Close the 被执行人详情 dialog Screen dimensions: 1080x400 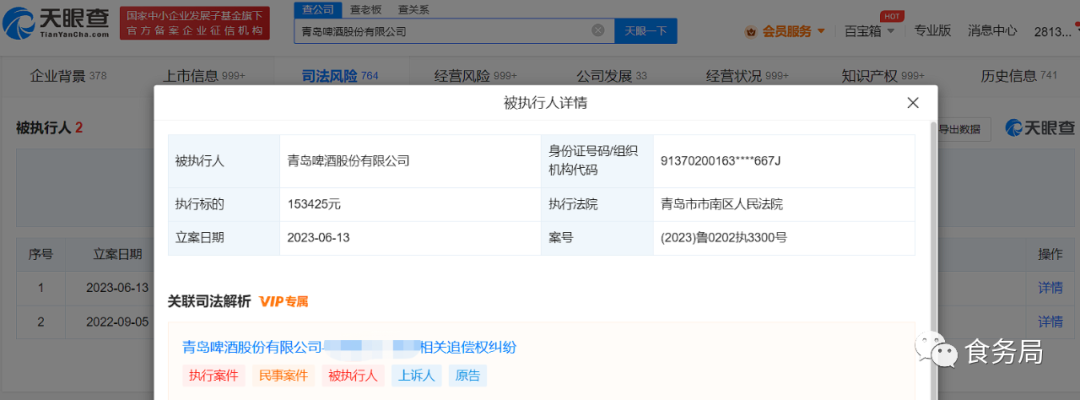tap(913, 103)
